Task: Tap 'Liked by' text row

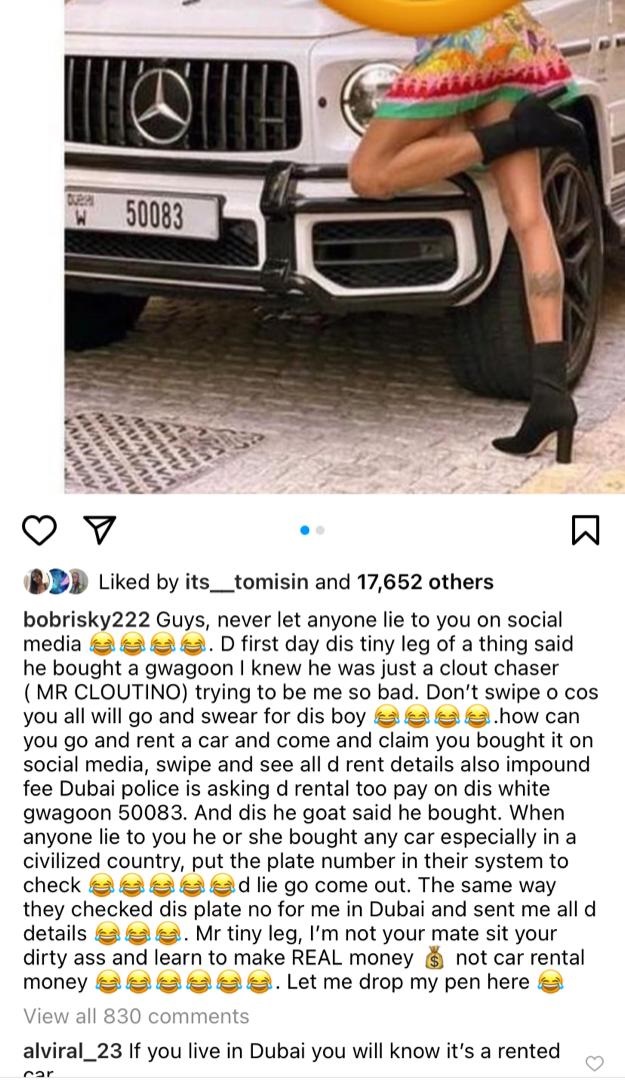Action: pos(296,582)
